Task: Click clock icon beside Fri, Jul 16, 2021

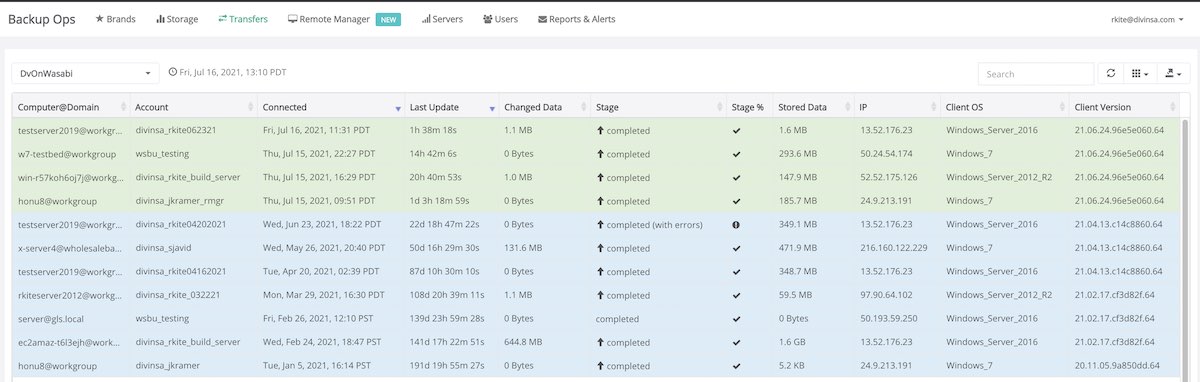Action: pos(173,72)
